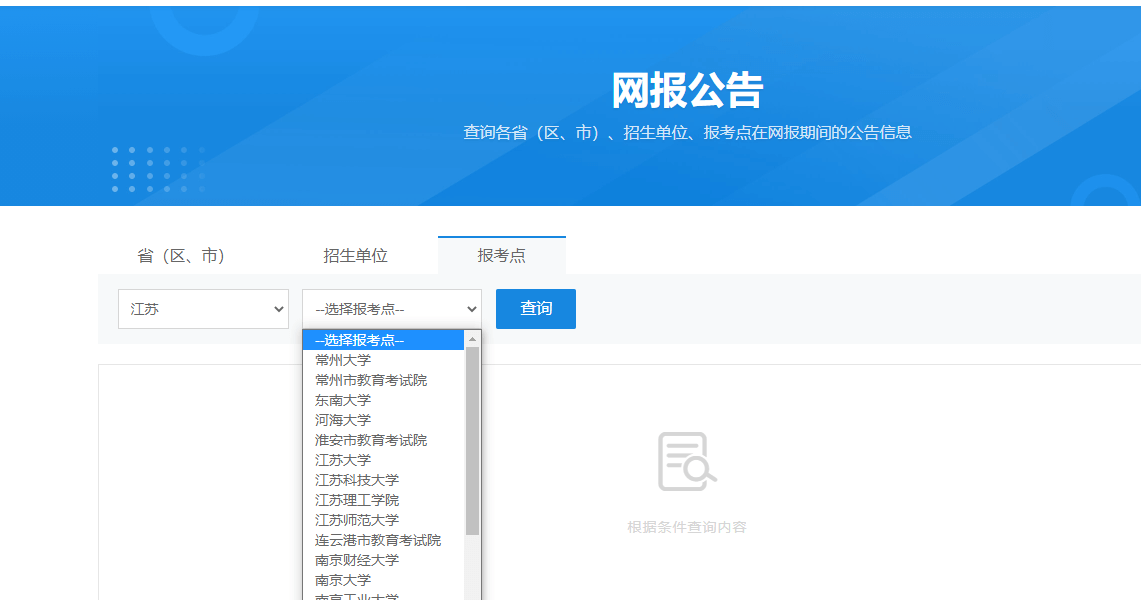This screenshot has height=600, width=1141.
Task: Pick 南京财经大学 from the list
Action: [357, 560]
